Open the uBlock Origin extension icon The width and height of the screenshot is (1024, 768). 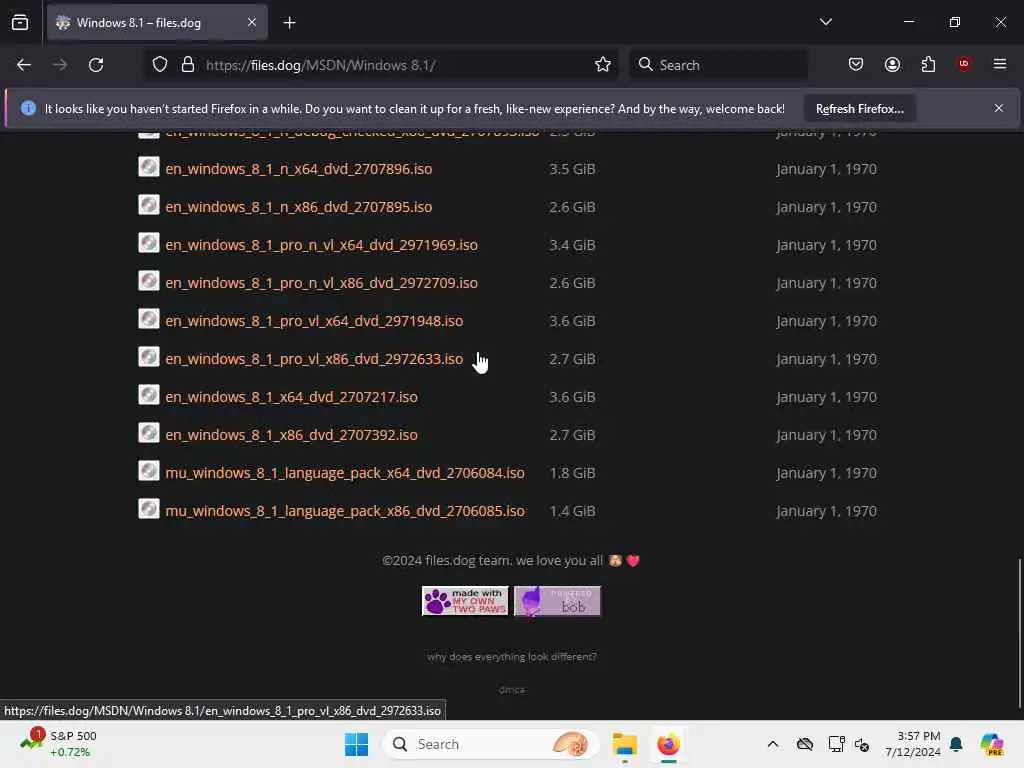pos(964,64)
